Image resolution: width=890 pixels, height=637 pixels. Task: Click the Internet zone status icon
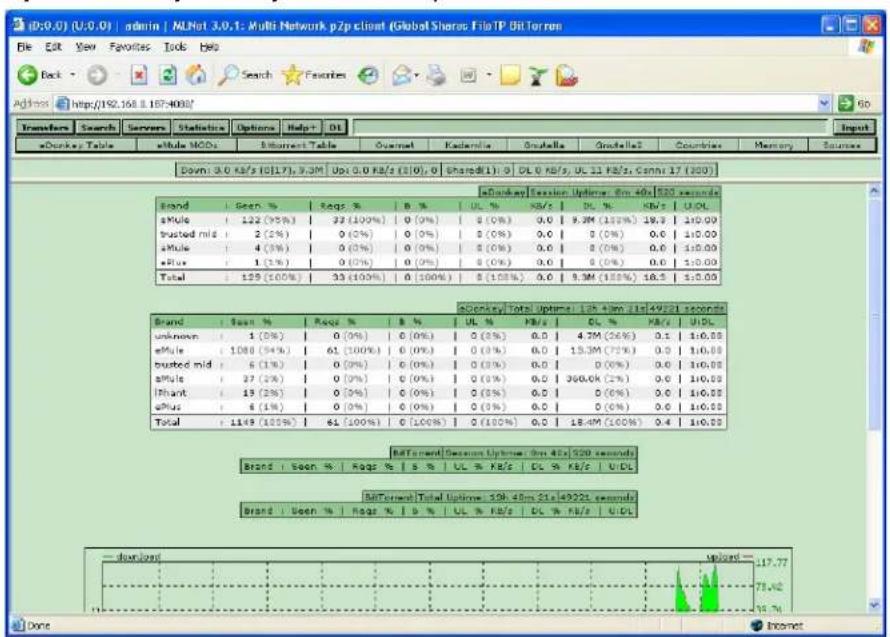(757, 626)
